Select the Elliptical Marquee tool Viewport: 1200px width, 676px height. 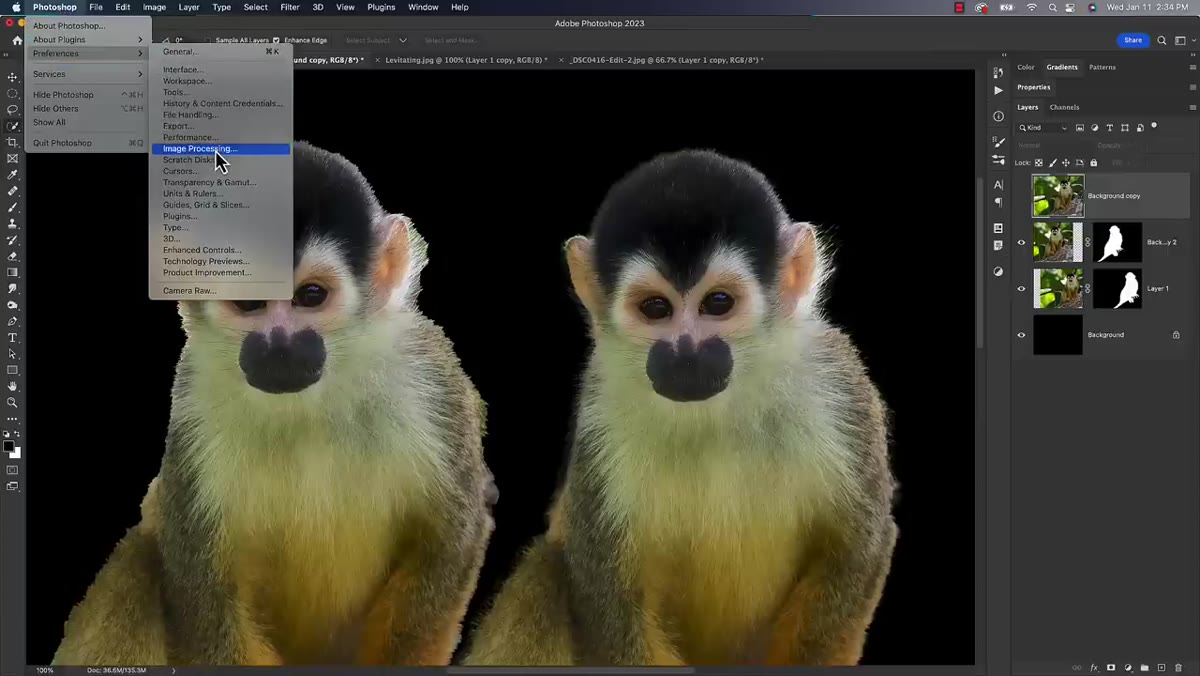click(12, 93)
